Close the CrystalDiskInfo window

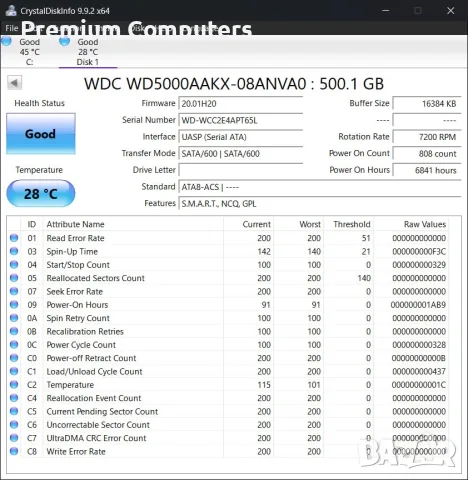(x=451, y=11)
